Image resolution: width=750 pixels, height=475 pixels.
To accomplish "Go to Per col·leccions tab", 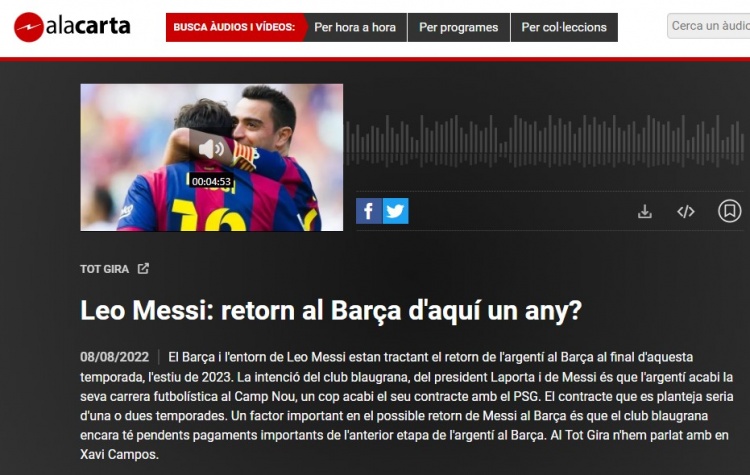I will (x=564, y=27).
